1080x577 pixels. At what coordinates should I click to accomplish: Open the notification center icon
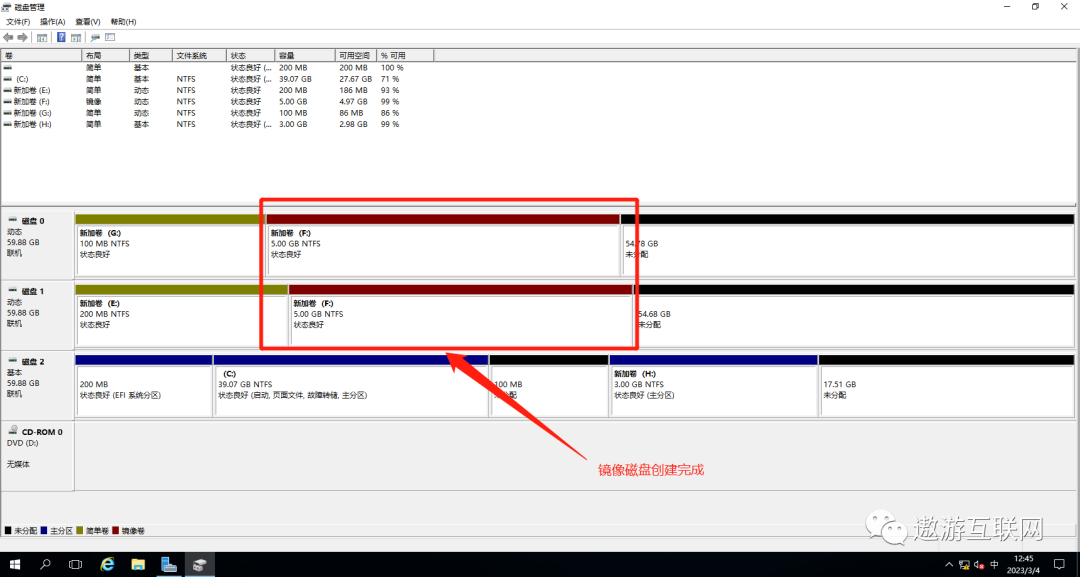(x=1059, y=565)
